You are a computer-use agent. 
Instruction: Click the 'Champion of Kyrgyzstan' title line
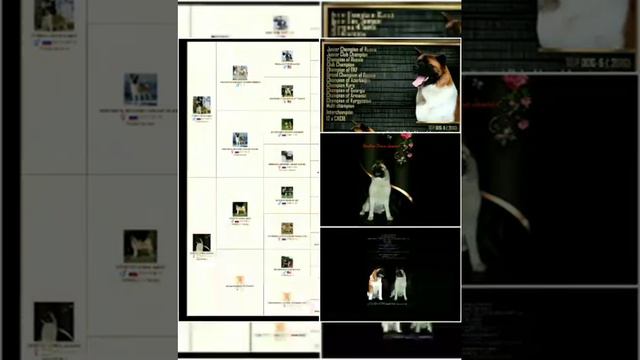click(349, 101)
